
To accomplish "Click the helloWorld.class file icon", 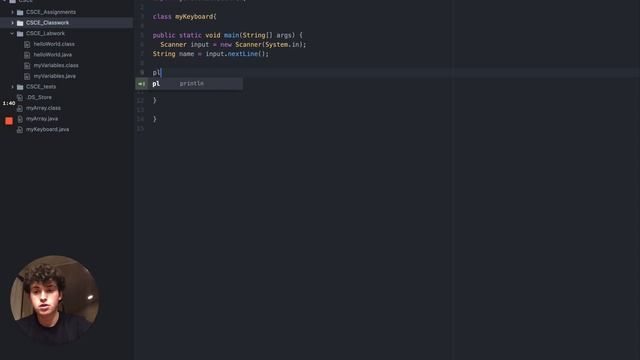I will click(27, 44).
